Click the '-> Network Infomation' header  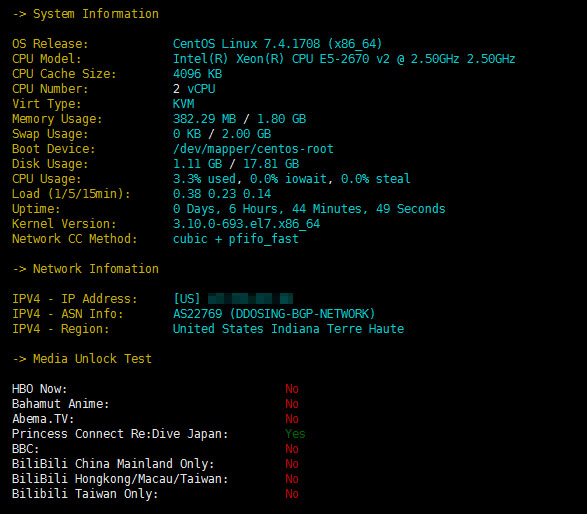click(86, 268)
